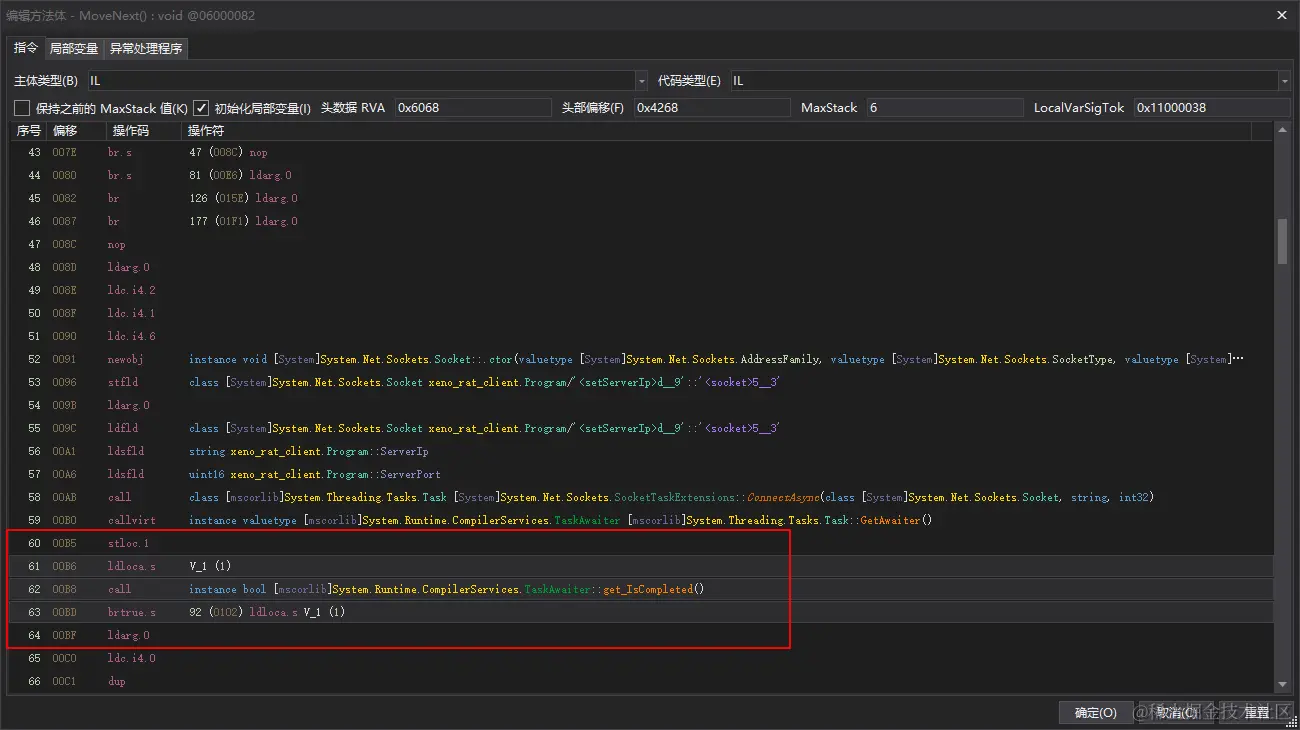This screenshot has width=1300, height=730.
Task: Click scrollbar down arrow of instruction list
Action: point(1282,685)
